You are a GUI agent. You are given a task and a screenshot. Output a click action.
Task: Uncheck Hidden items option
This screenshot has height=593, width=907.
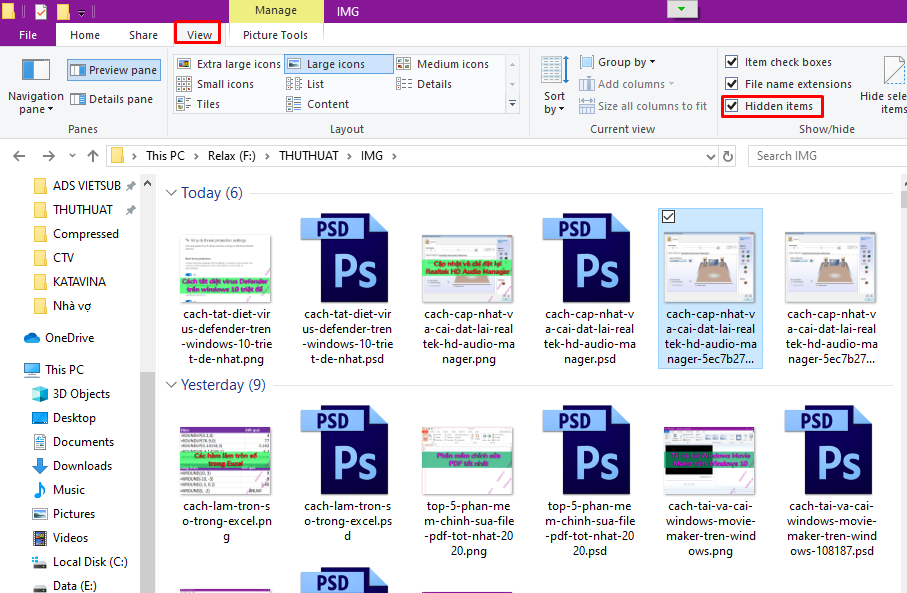tap(732, 106)
